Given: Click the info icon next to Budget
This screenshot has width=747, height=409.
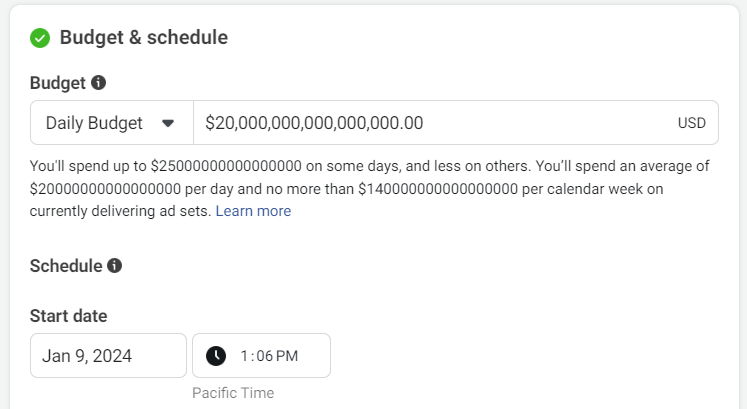Looking at the screenshot, I should point(99,82).
